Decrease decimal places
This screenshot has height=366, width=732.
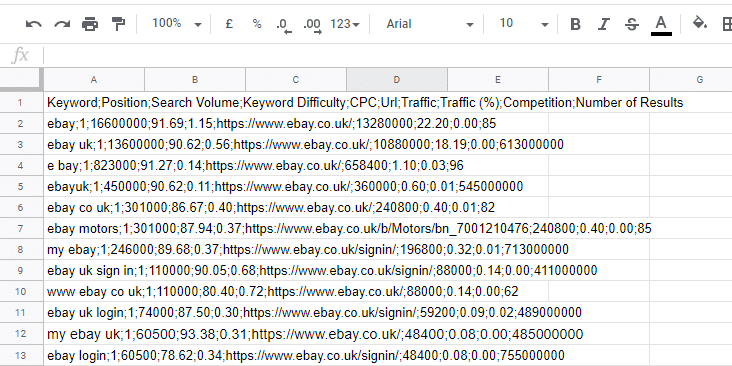pos(284,25)
